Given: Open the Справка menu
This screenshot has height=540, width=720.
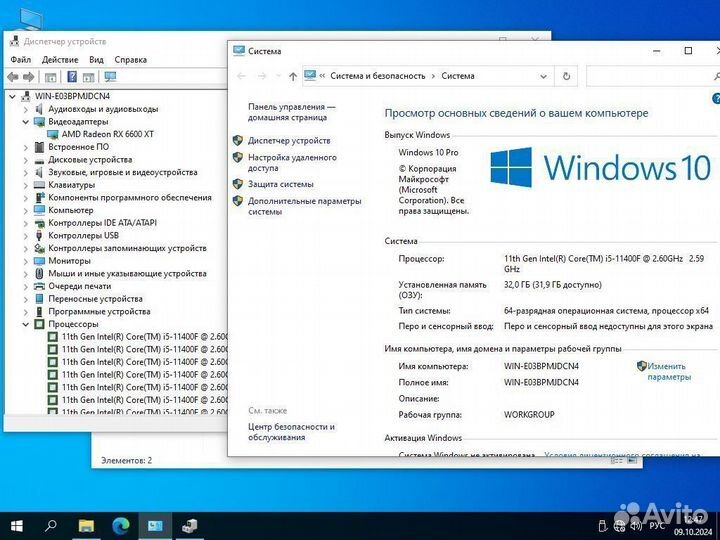Looking at the screenshot, I should (130, 60).
